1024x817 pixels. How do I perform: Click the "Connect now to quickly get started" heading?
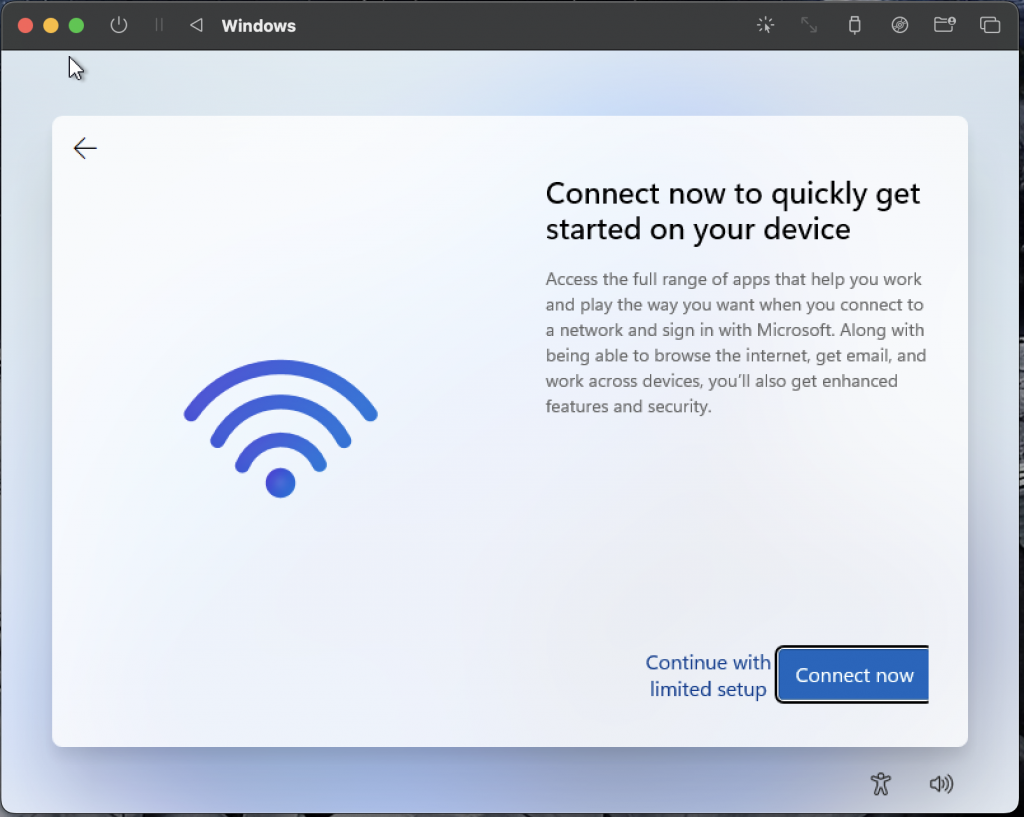(x=732, y=211)
